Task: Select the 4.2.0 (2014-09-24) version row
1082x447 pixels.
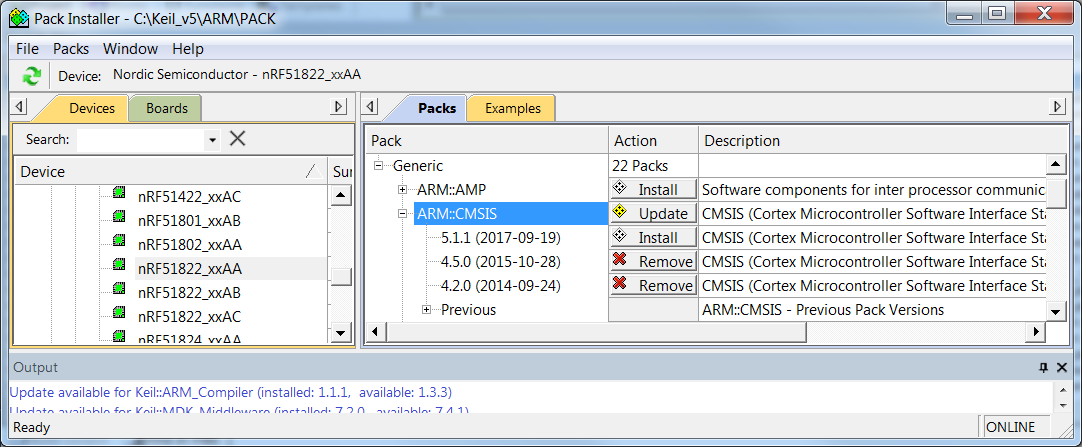Action: coord(500,286)
